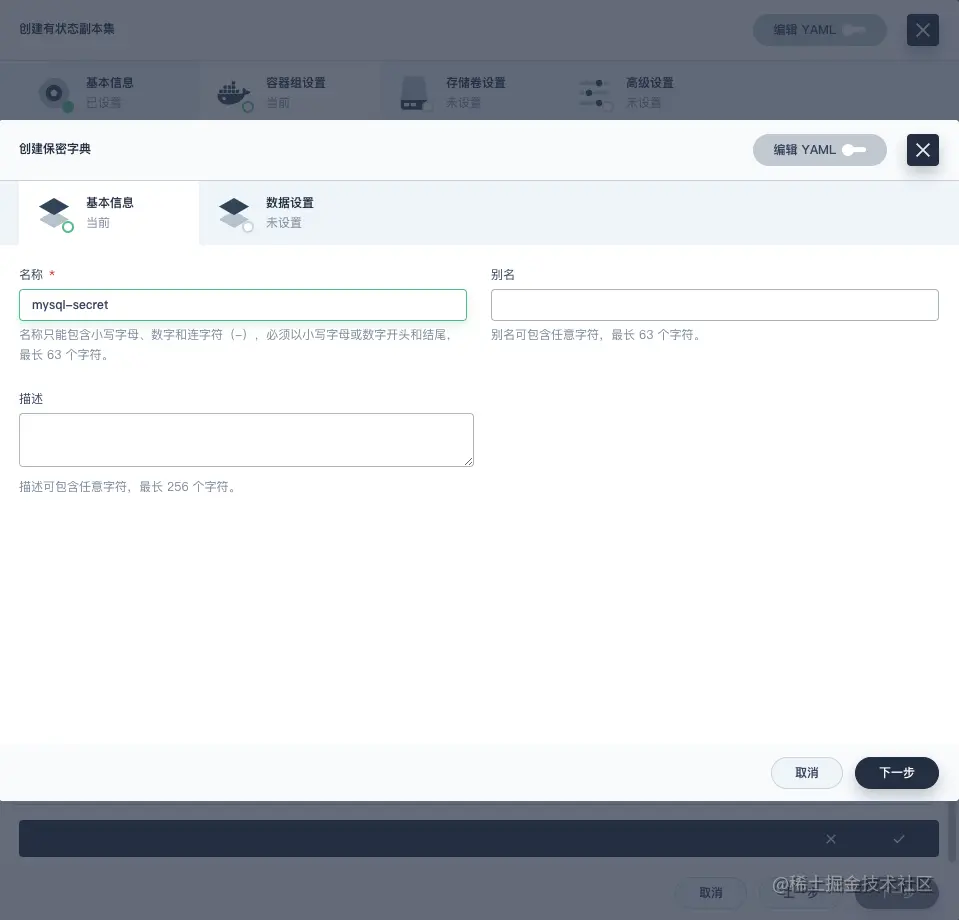
Task: Click 取消 in background window footer
Action: tap(711, 892)
